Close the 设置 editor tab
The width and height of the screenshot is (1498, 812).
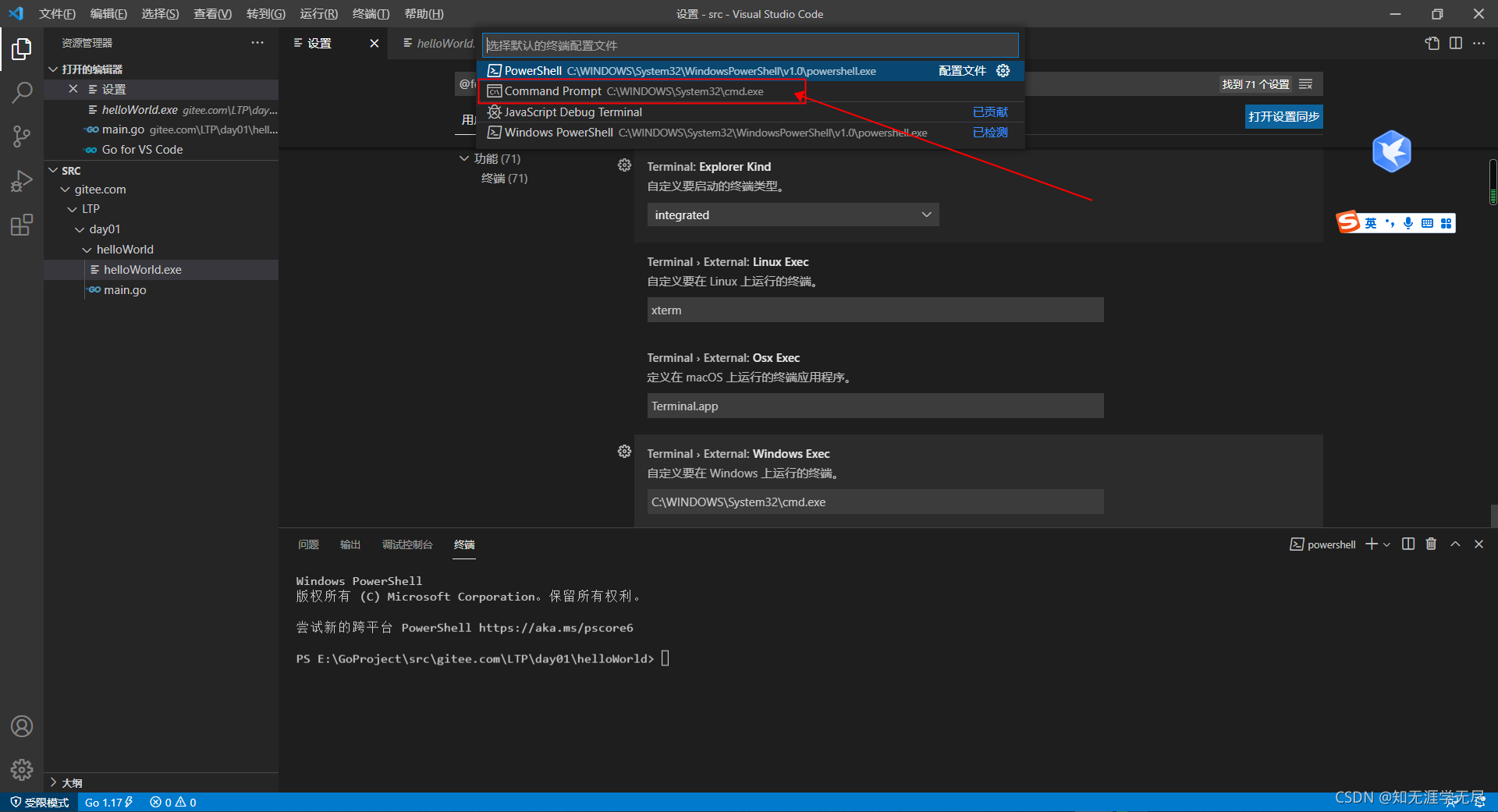[374, 44]
